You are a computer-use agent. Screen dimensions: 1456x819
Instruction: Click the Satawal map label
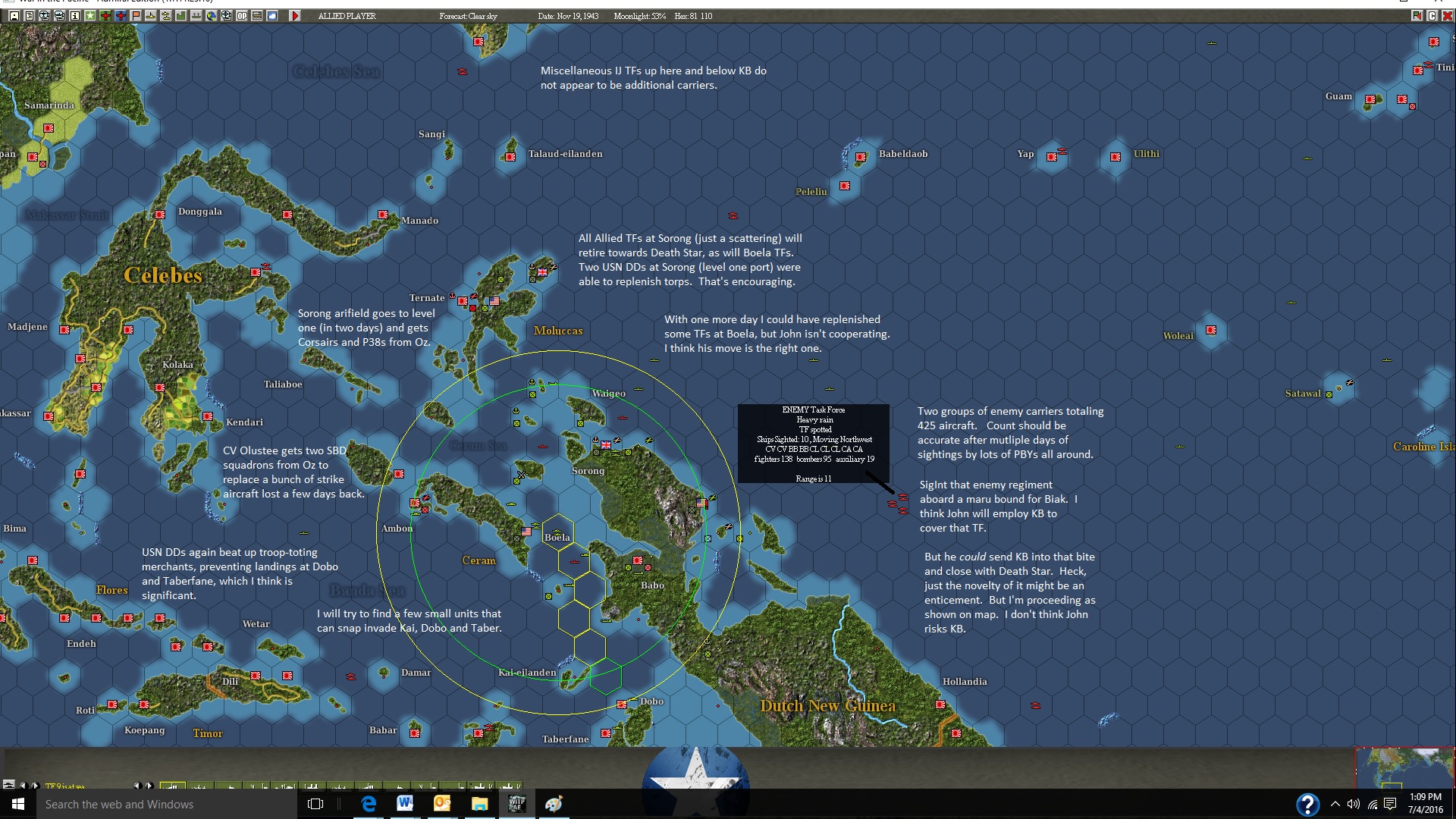[1303, 394]
